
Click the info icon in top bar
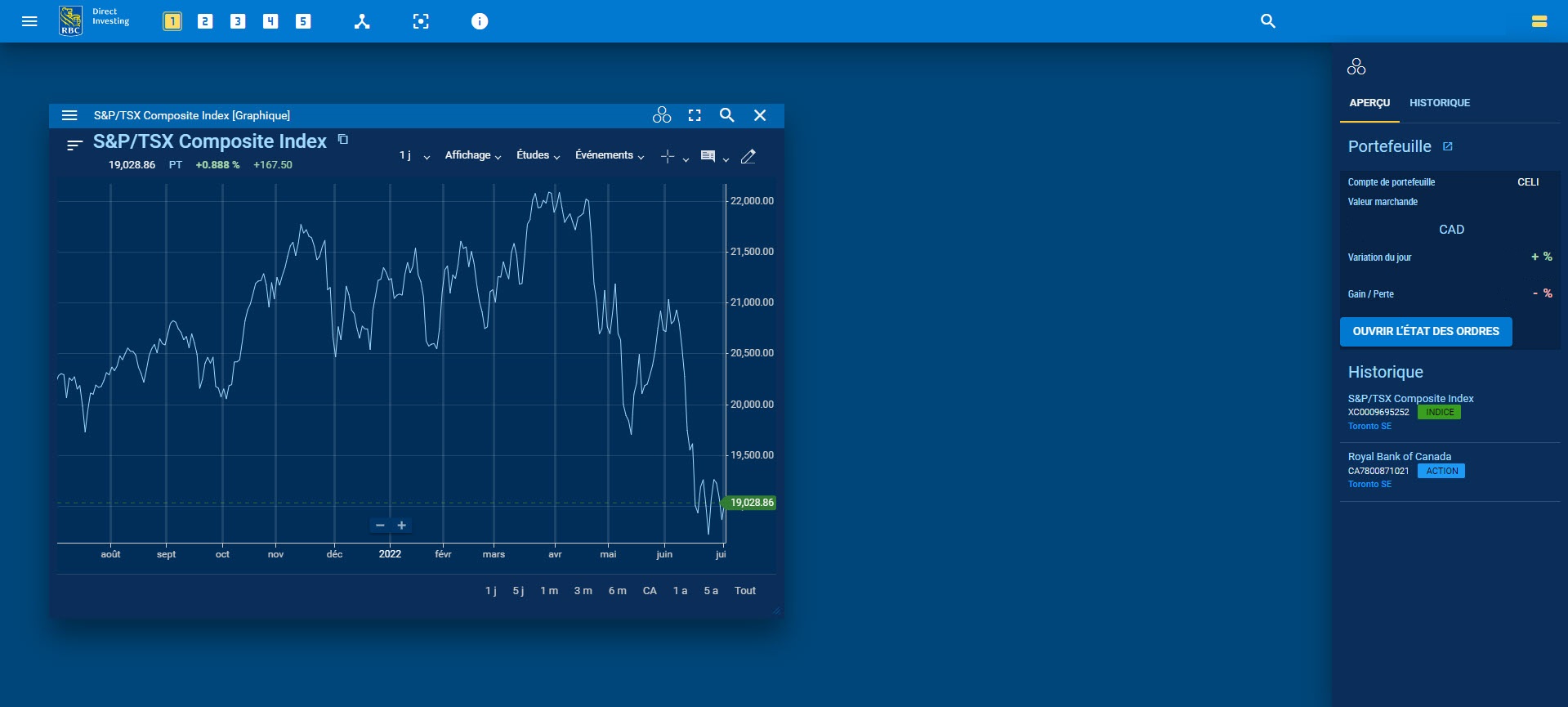[480, 21]
